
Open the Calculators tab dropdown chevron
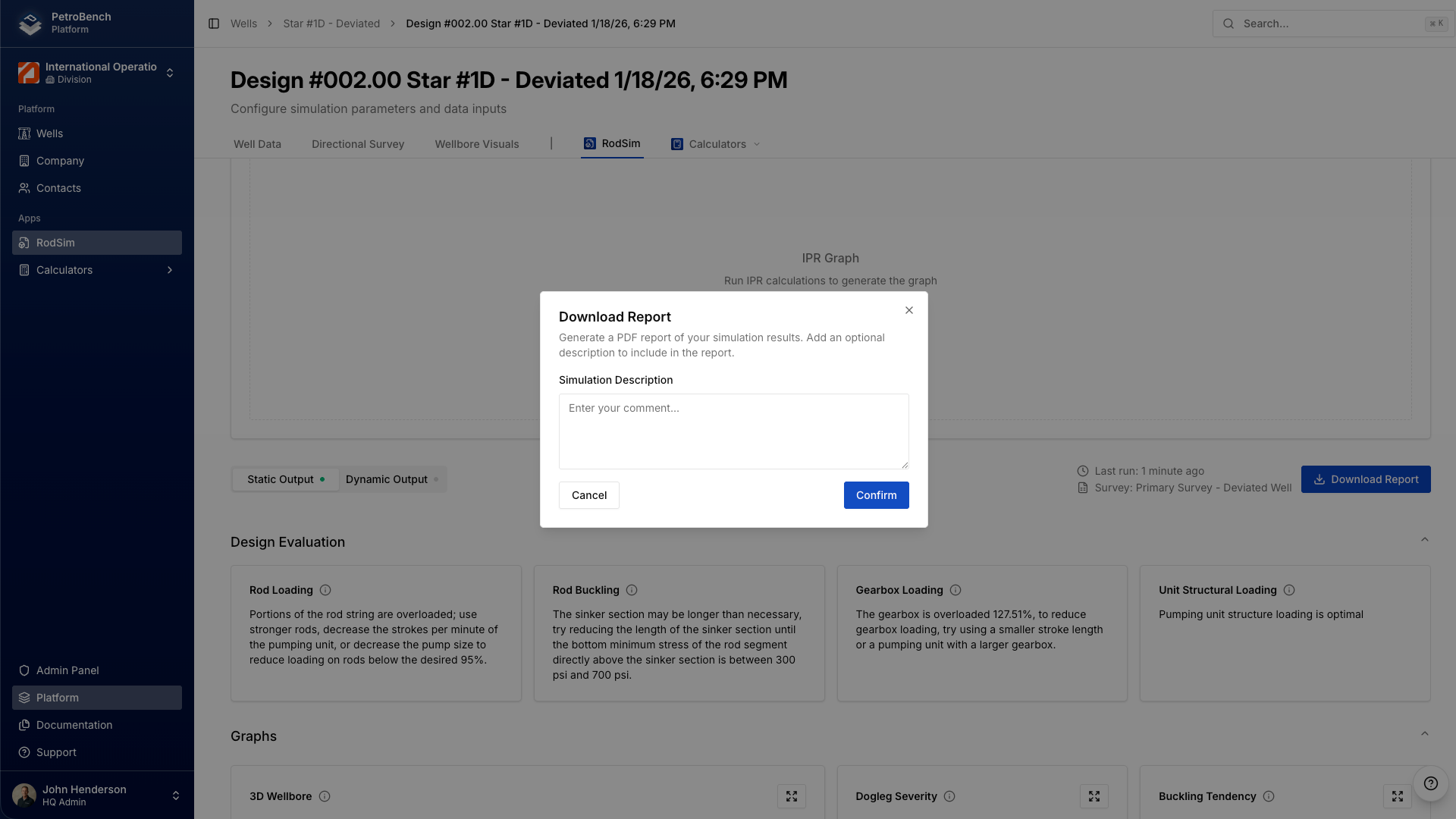pos(757,144)
